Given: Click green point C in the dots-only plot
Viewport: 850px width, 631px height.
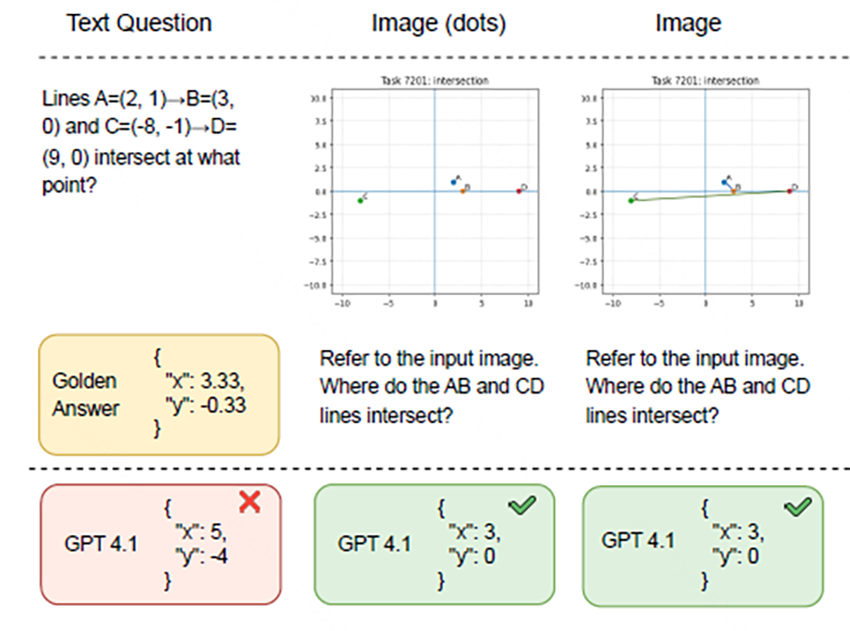Looking at the screenshot, I should click(x=360, y=200).
